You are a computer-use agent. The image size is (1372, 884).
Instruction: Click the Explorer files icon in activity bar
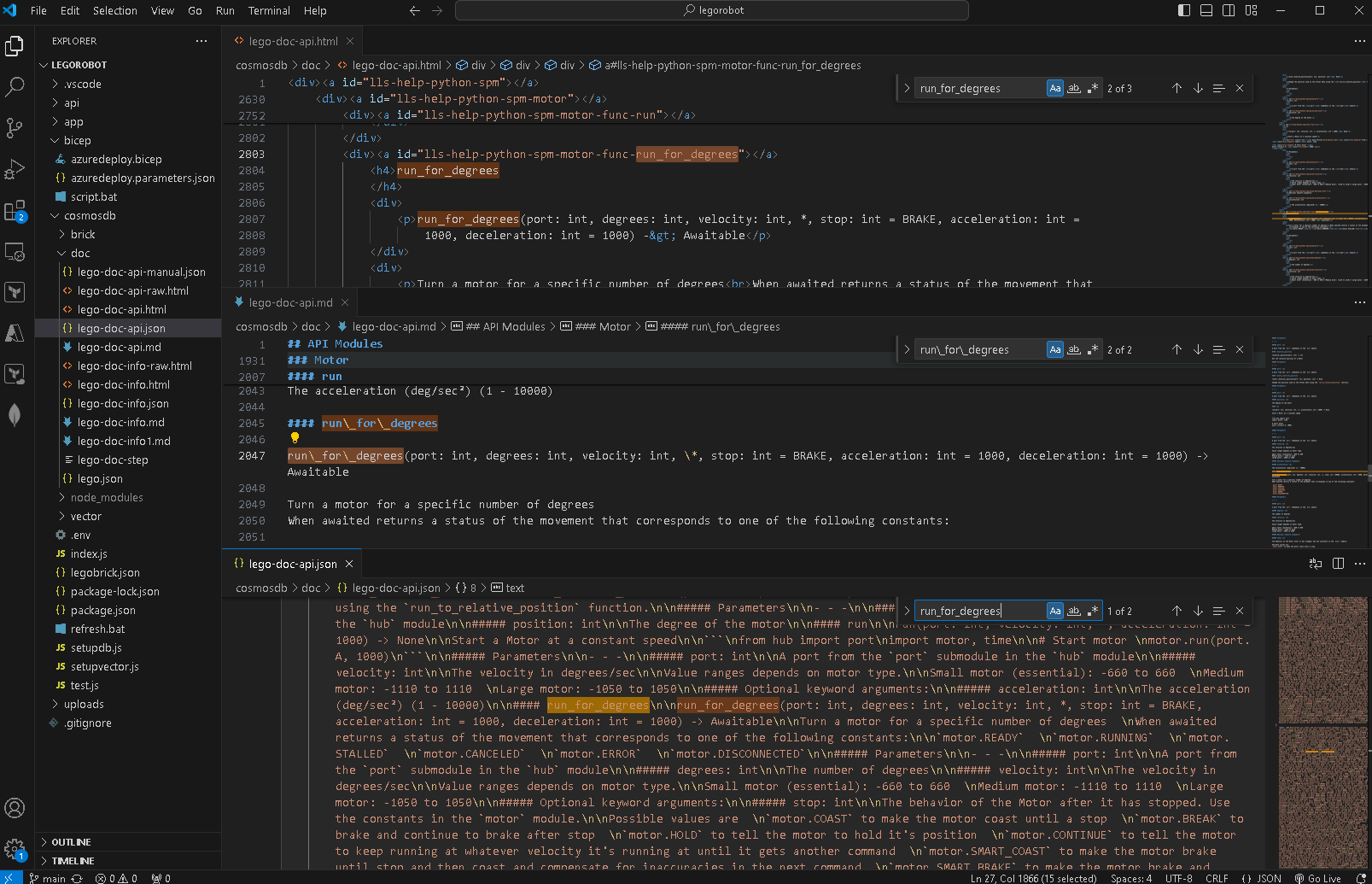(15, 46)
